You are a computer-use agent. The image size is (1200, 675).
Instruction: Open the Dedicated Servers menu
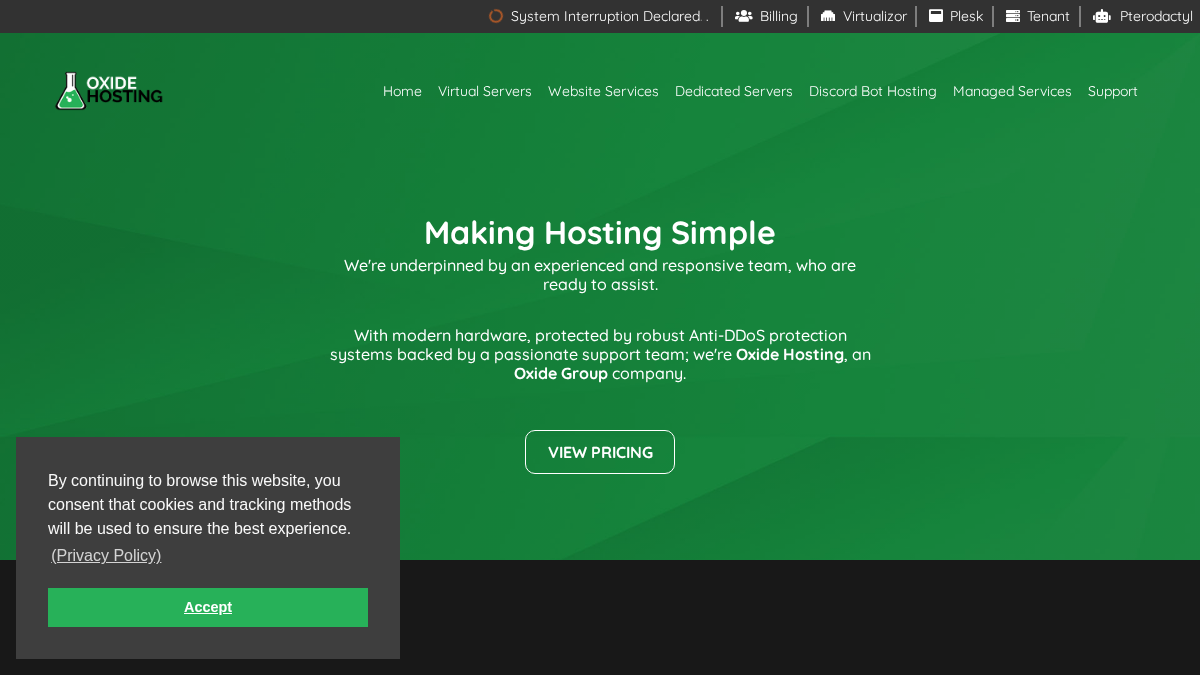[x=734, y=91]
